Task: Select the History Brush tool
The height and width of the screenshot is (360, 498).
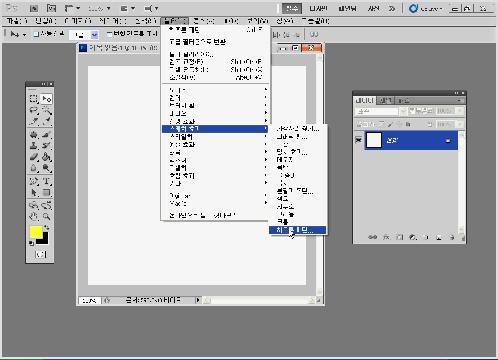Action: click(x=46, y=146)
